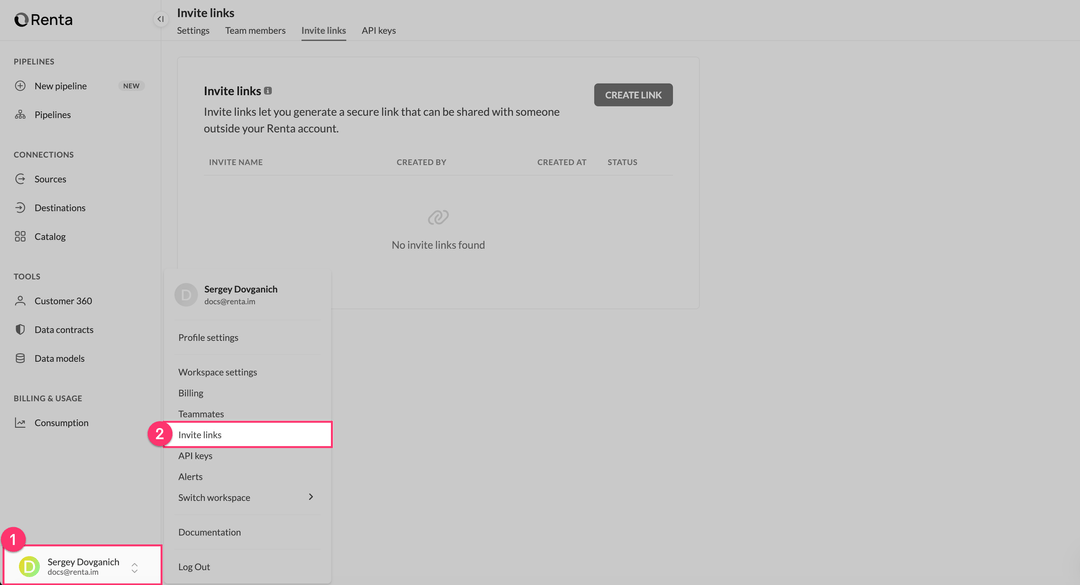This screenshot has width=1080, height=585.
Task: Click the info icon beside Invite links heading
Action: (268, 90)
